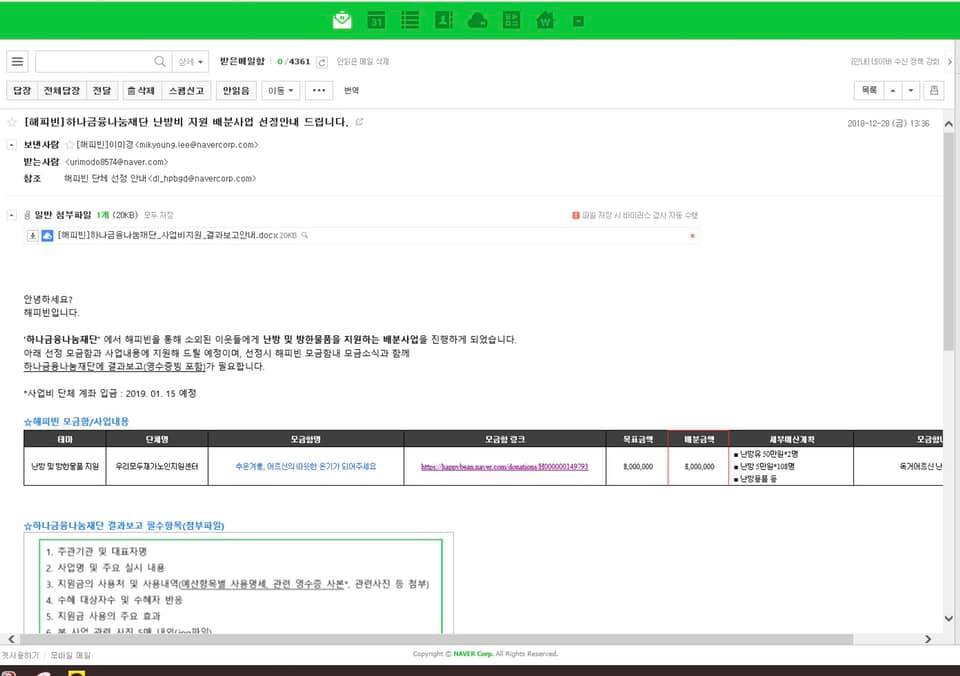The height and width of the screenshot is (676, 960).
Task: Preview the attachment with small magnifier icon
Action: 304,235
